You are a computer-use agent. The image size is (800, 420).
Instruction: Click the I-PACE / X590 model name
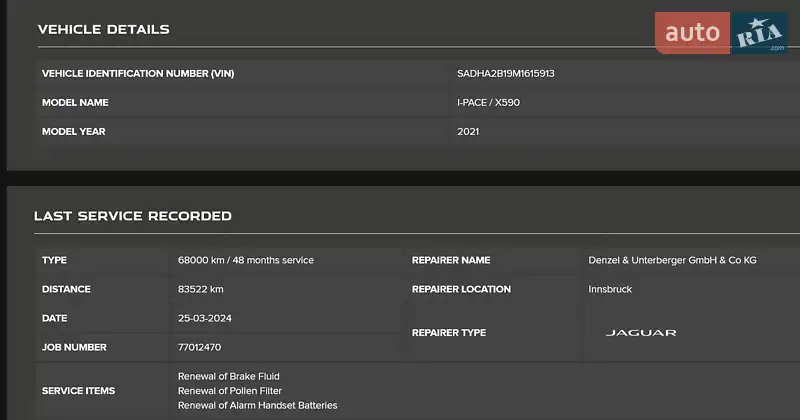(x=488, y=103)
